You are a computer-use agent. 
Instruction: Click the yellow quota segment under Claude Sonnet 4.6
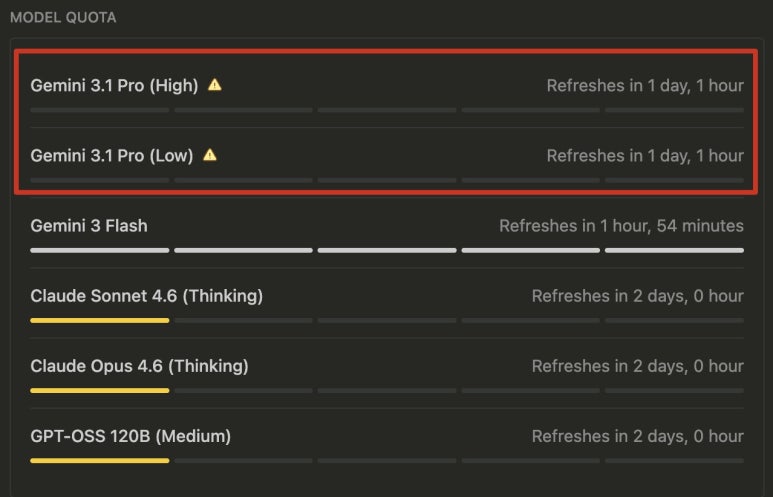click(x=100, y=320)
